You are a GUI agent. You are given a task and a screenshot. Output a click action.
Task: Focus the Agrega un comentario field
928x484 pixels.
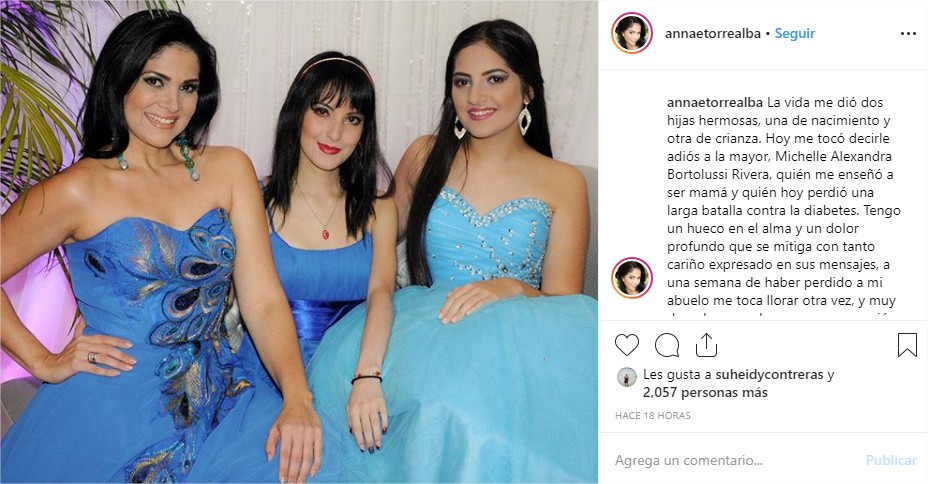(x=734, y=460)
